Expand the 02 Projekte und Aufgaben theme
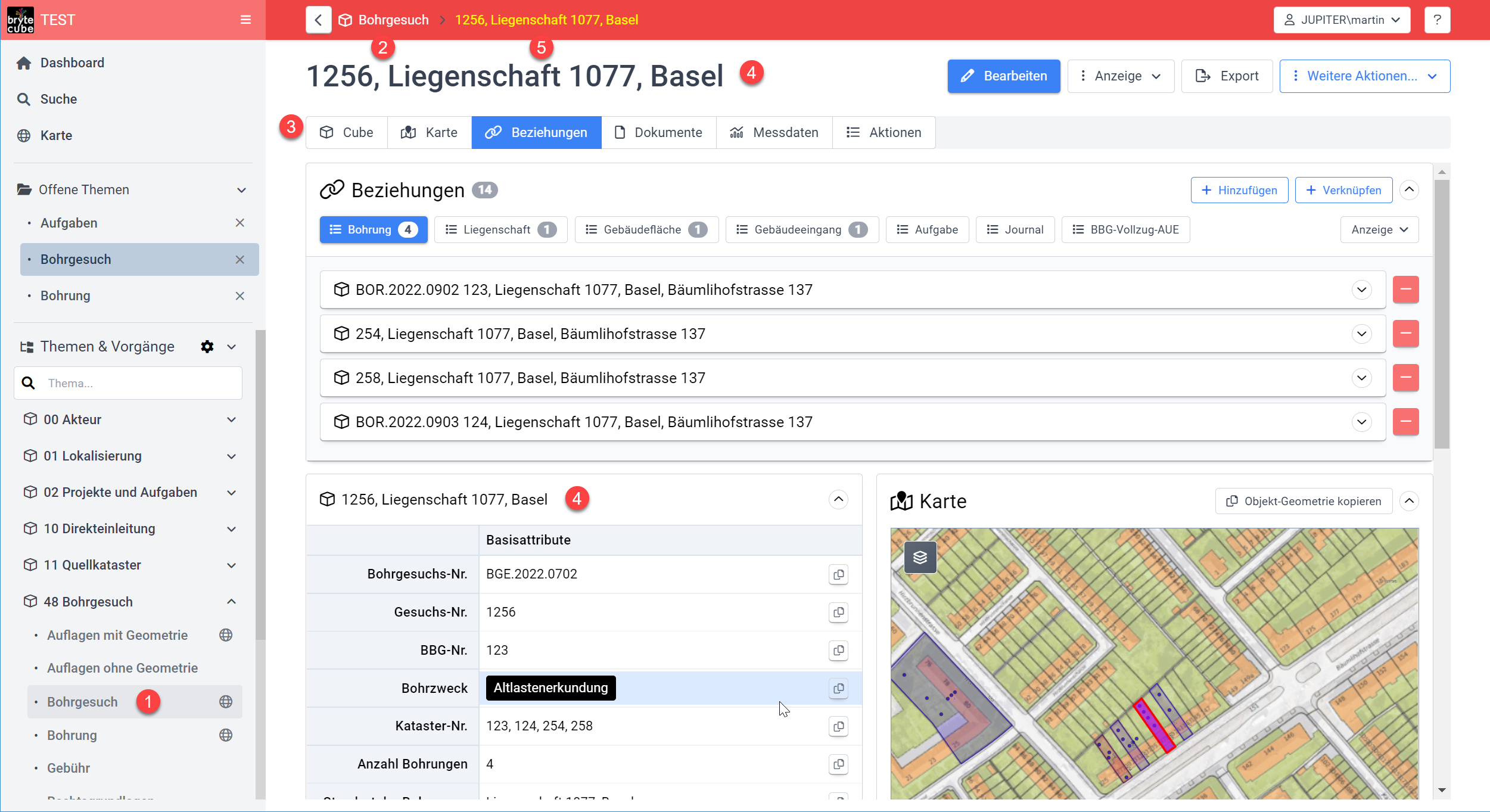The width and height of the screenshot is (1490, 812). click(232, 493)
